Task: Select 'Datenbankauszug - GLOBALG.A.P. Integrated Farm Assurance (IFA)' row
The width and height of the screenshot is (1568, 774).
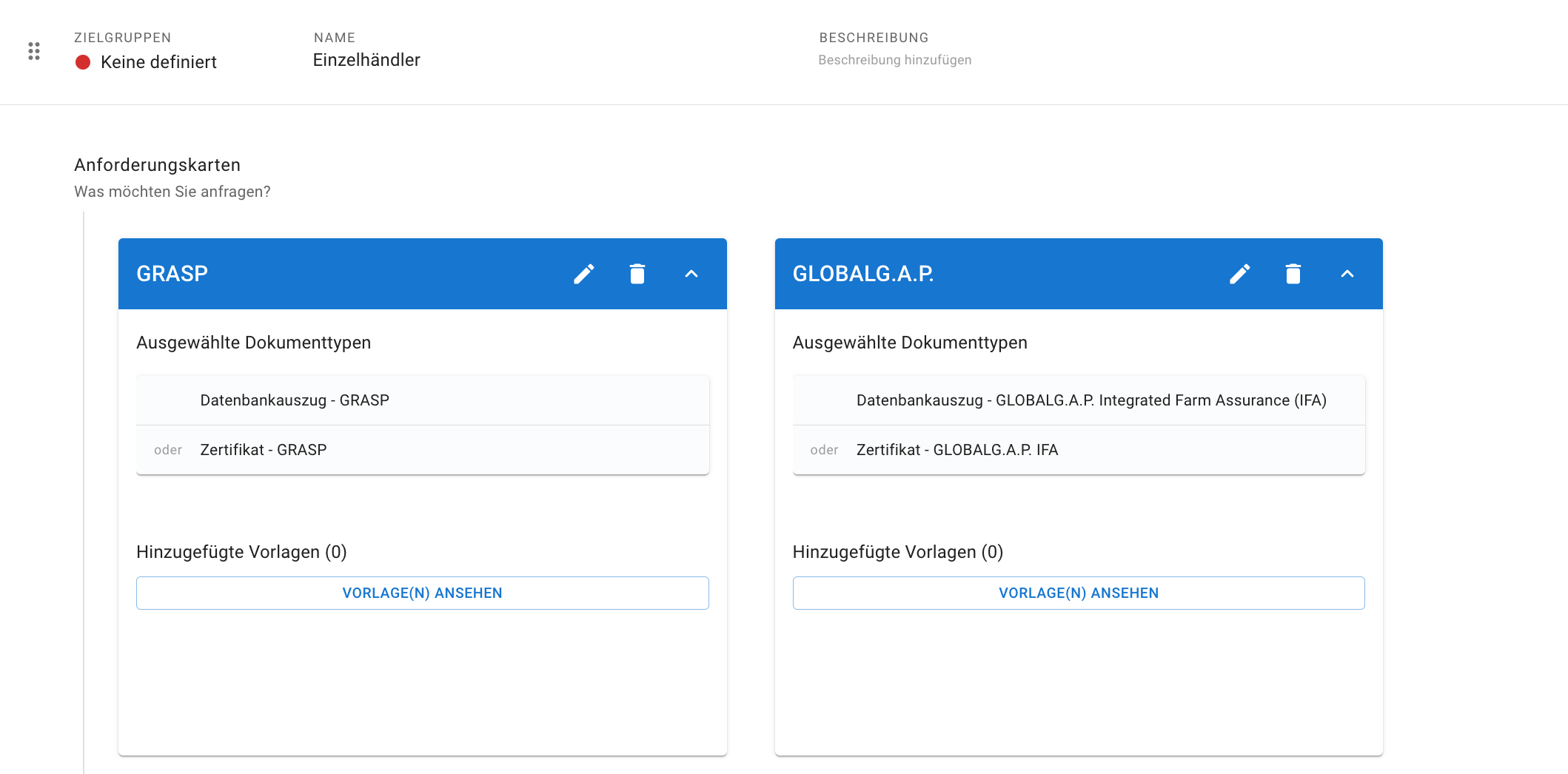Action: [x=1079, y=400]
